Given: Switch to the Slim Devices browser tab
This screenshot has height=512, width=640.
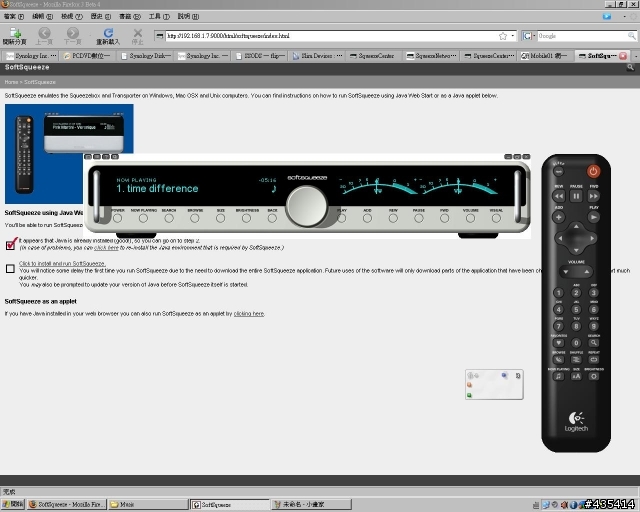Looking at the screenshot, I should click(317, 56).
